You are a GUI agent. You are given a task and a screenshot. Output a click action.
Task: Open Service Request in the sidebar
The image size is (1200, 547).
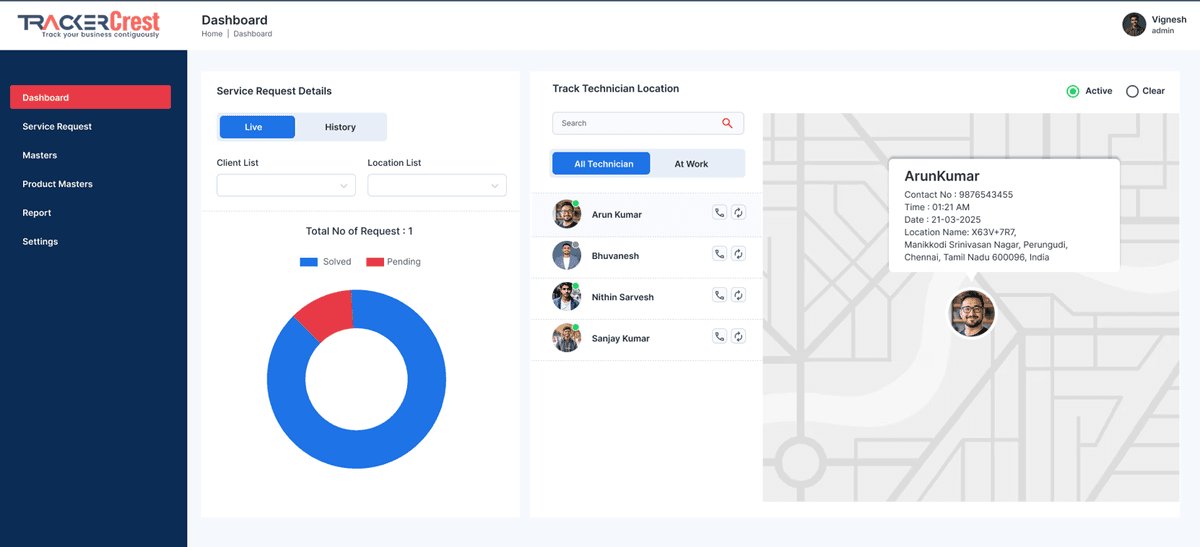[x=57, y=127]
